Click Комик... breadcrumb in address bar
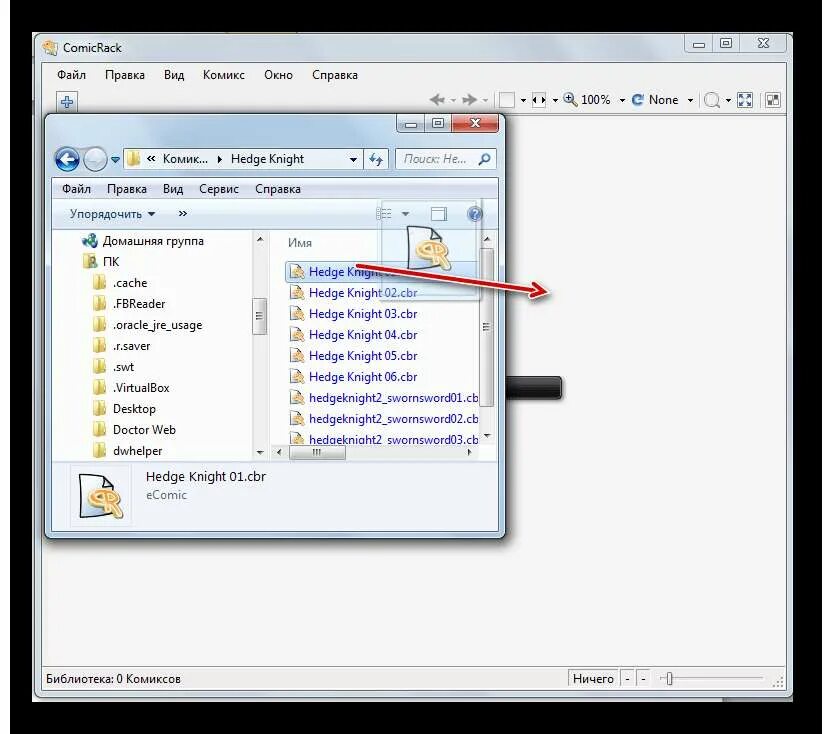 (185, 159)
